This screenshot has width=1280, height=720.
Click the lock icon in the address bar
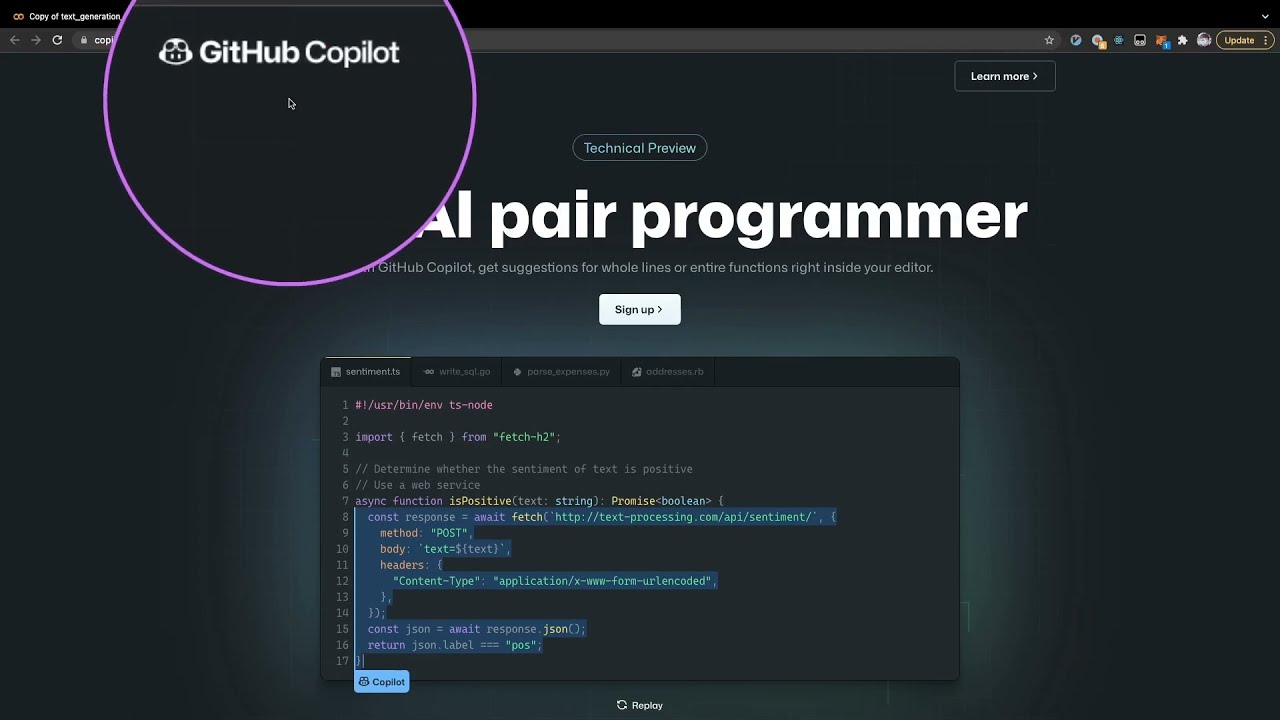pos(84,40)
